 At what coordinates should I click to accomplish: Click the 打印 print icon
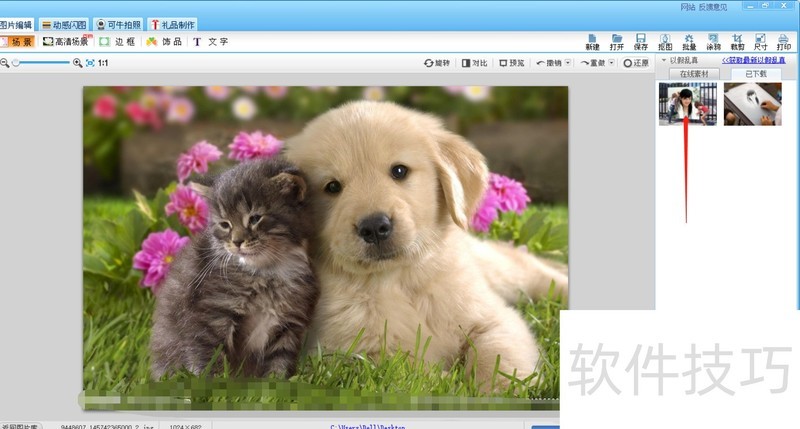(x=784, y=42)
